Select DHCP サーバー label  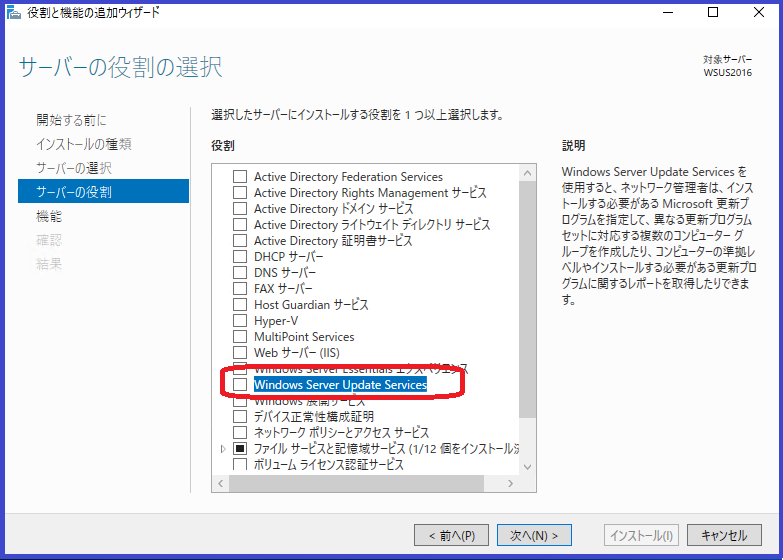pos(289,257)
